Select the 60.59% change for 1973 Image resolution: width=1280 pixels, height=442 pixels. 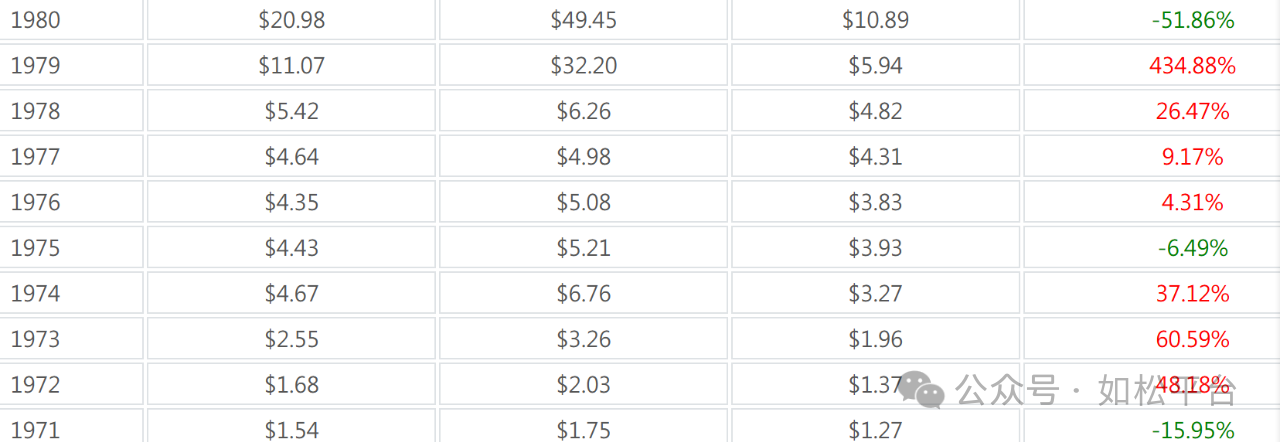[1192, 340]
